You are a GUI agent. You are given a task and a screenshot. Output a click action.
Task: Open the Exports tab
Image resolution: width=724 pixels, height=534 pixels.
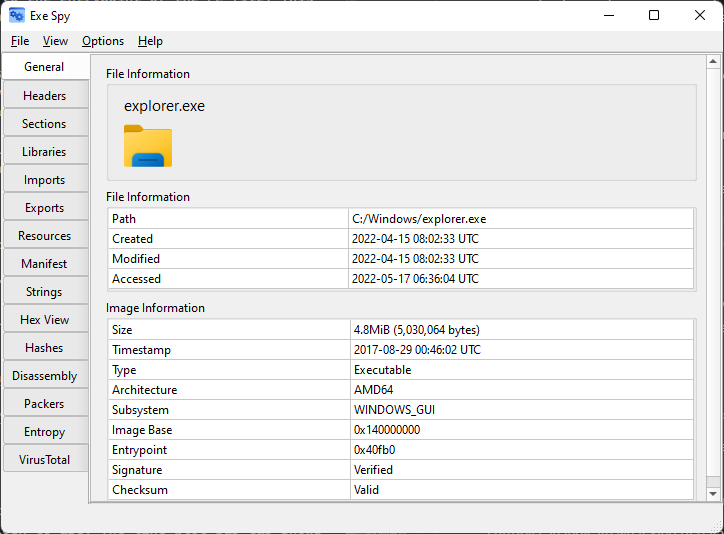(44, 208)
